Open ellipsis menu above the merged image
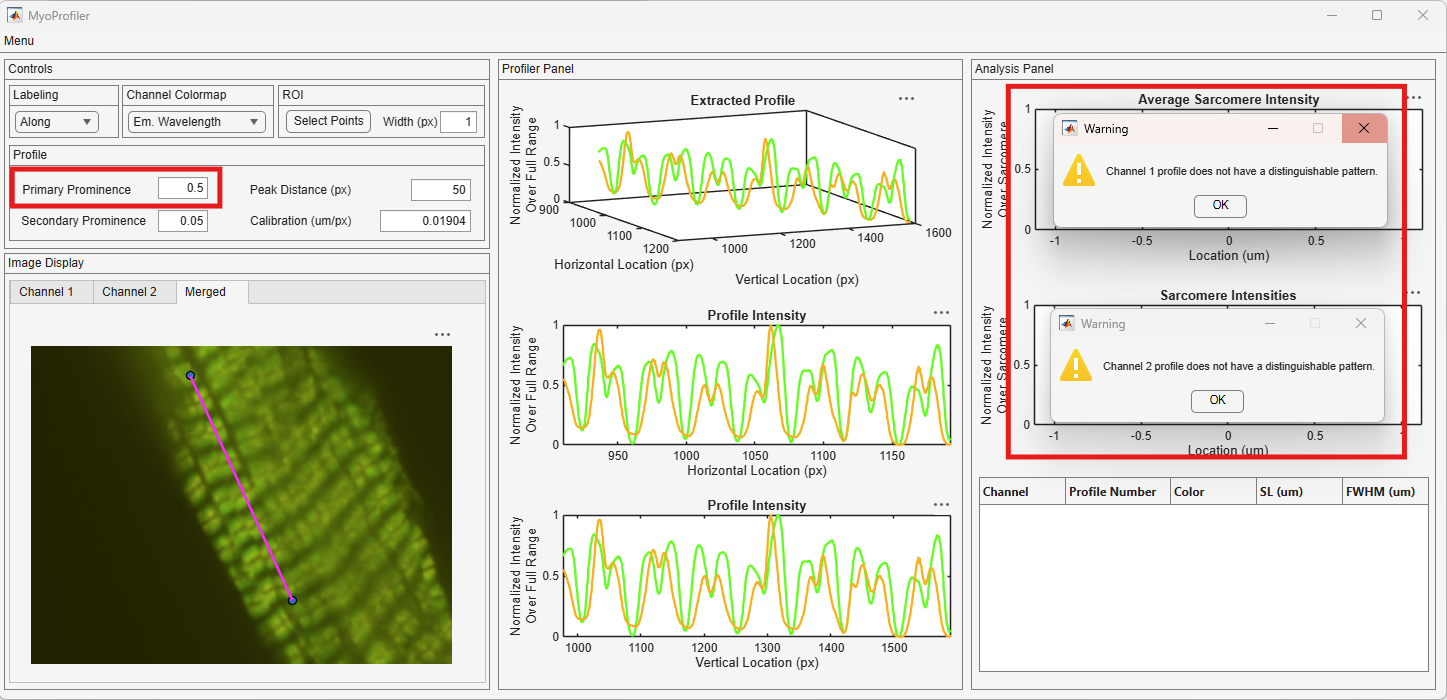Viewport: 1447px width, 700px height. tap(442, 335)
